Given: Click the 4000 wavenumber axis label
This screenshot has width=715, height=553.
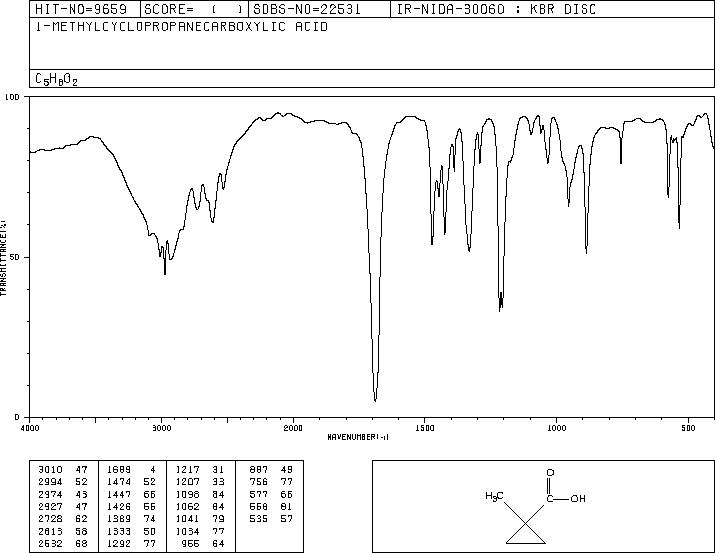Looking at the screenshot, I should pyautogui.click(x=30, y=428).
